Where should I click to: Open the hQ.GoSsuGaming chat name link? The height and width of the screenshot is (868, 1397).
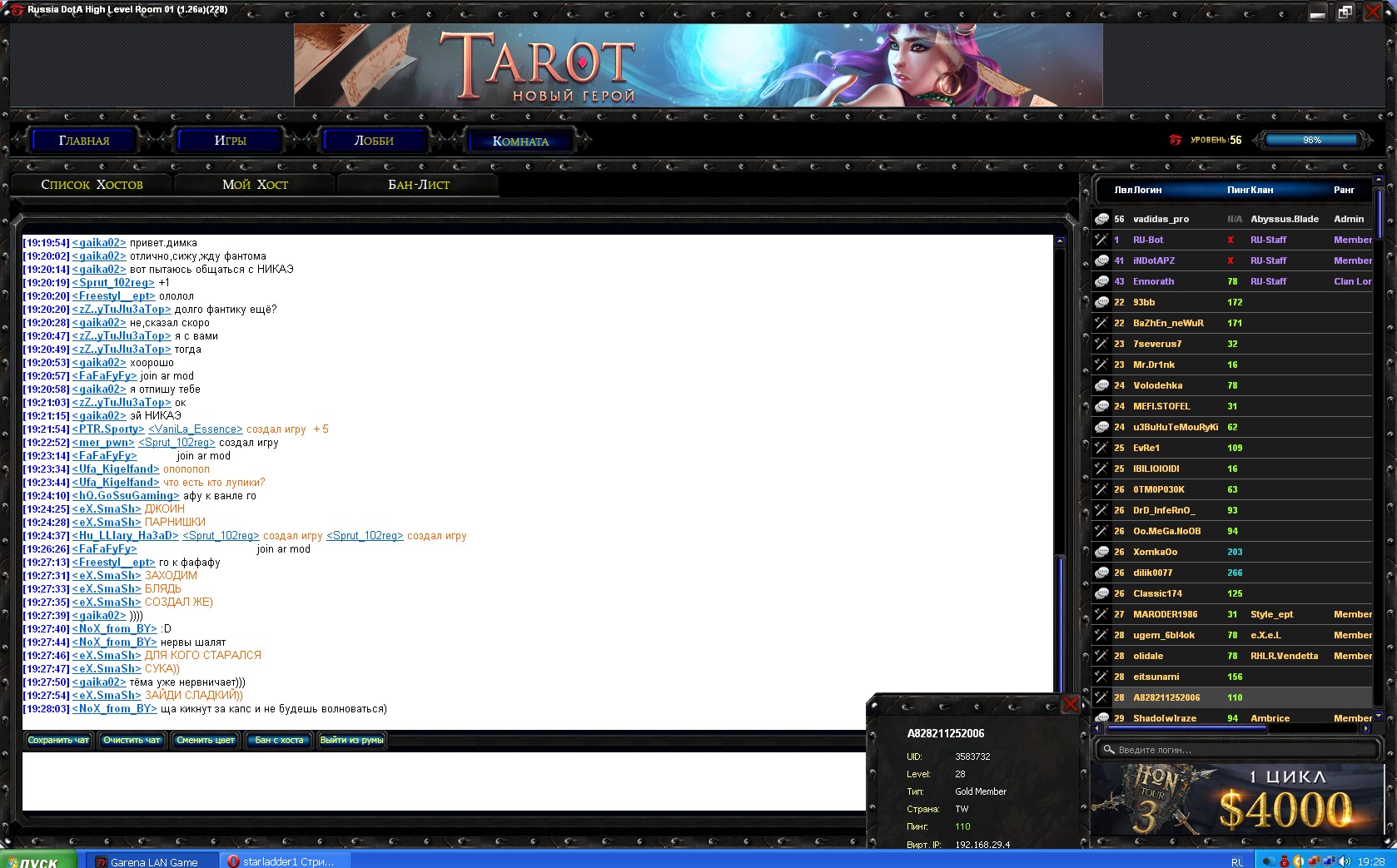126,496
